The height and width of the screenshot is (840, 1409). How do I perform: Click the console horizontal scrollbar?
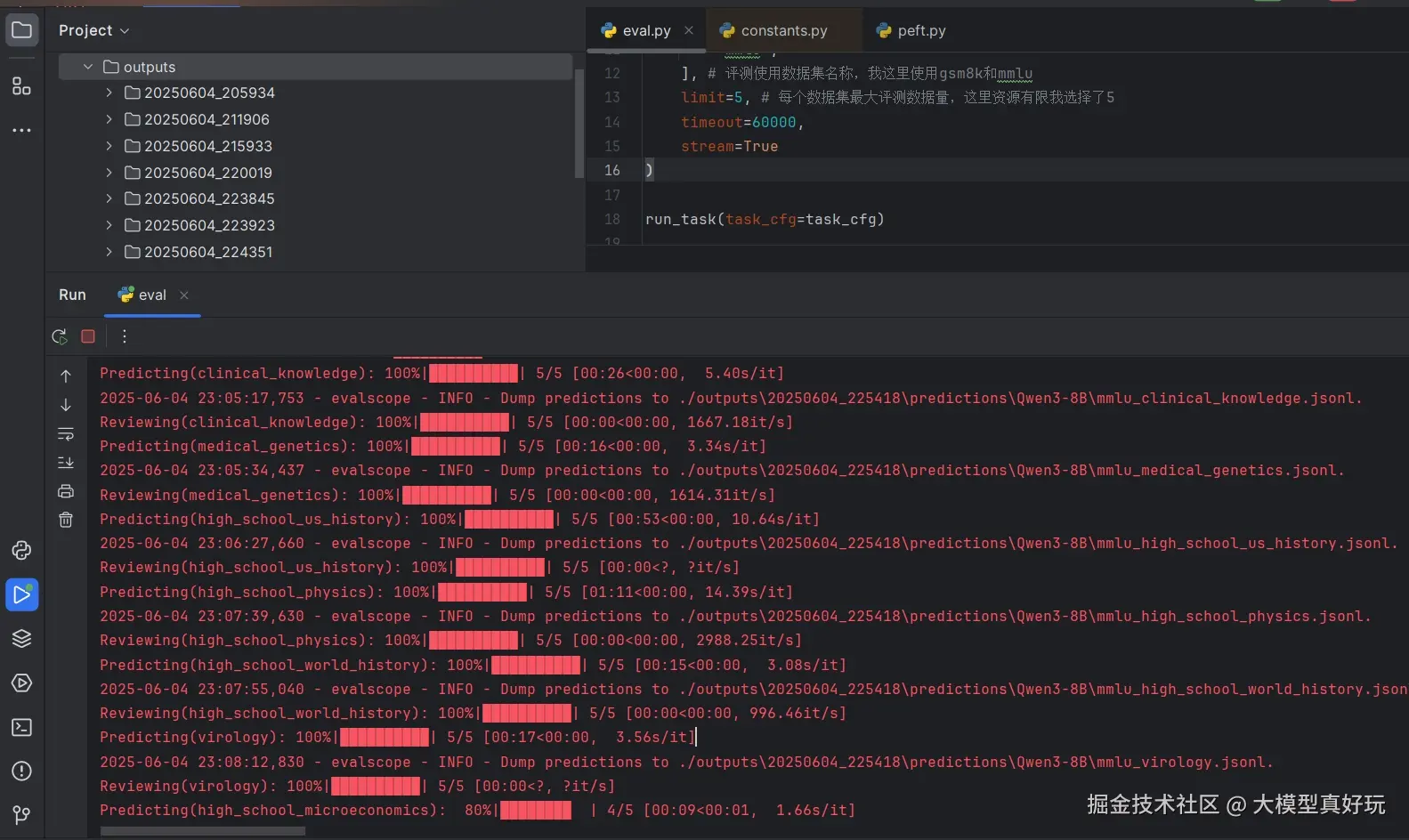(203, 831)
